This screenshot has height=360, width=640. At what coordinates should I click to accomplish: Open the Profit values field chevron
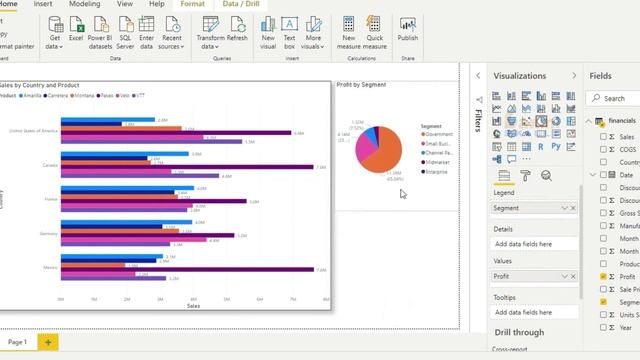[x=564, y=276]
